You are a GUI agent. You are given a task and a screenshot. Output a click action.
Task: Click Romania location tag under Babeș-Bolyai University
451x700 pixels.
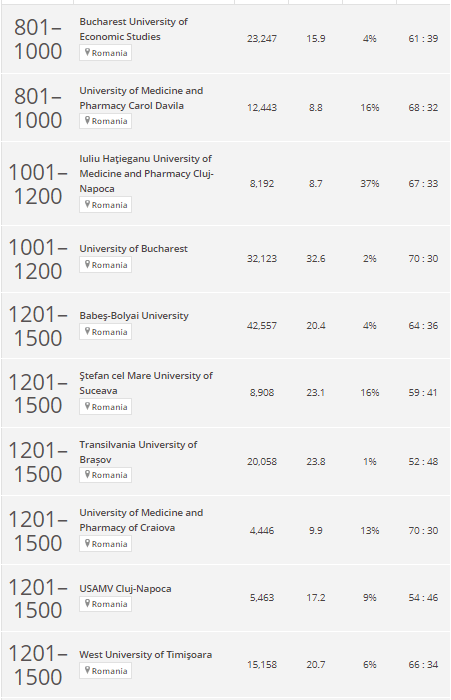pos(105,332)
